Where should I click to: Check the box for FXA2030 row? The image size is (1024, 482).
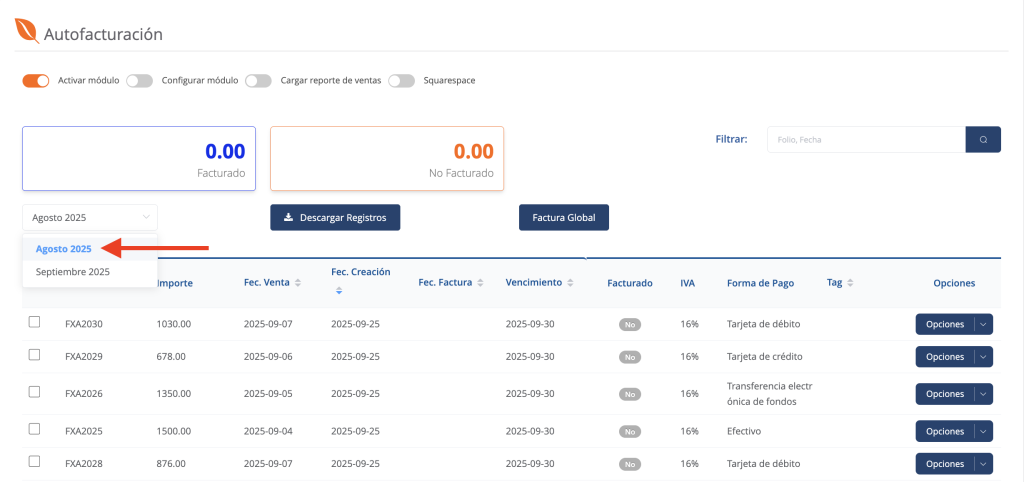click(x=35, y=321)
